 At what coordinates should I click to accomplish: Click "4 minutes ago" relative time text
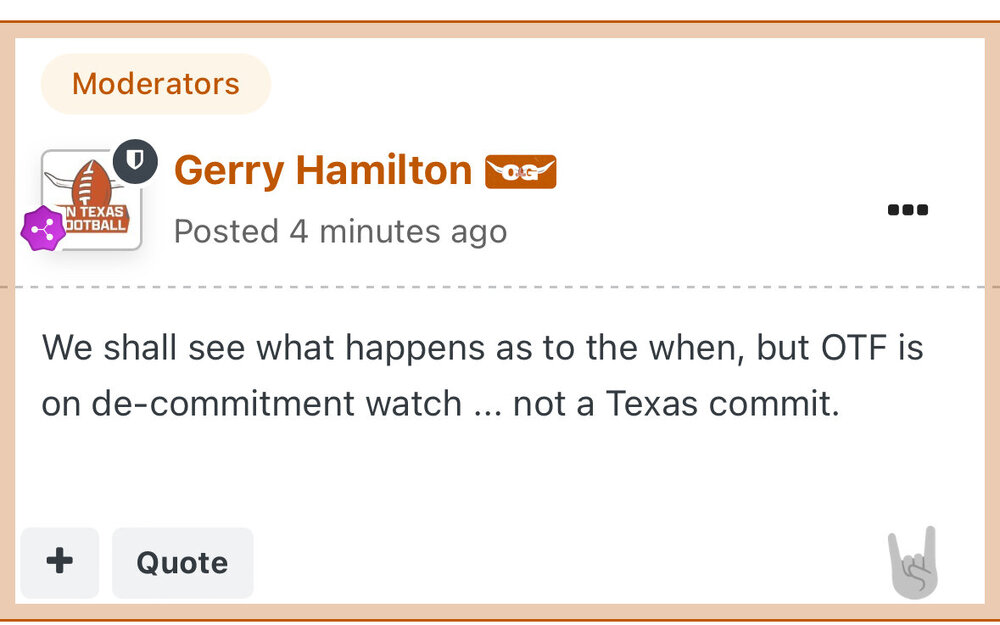[398, 232]
